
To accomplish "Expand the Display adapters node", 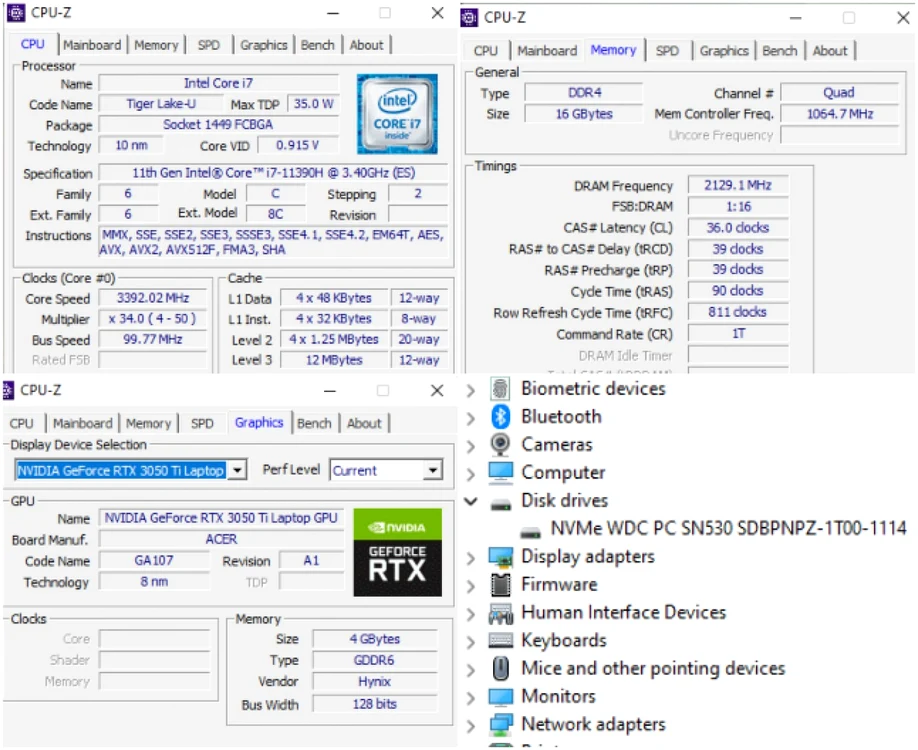I will point(471,557).
